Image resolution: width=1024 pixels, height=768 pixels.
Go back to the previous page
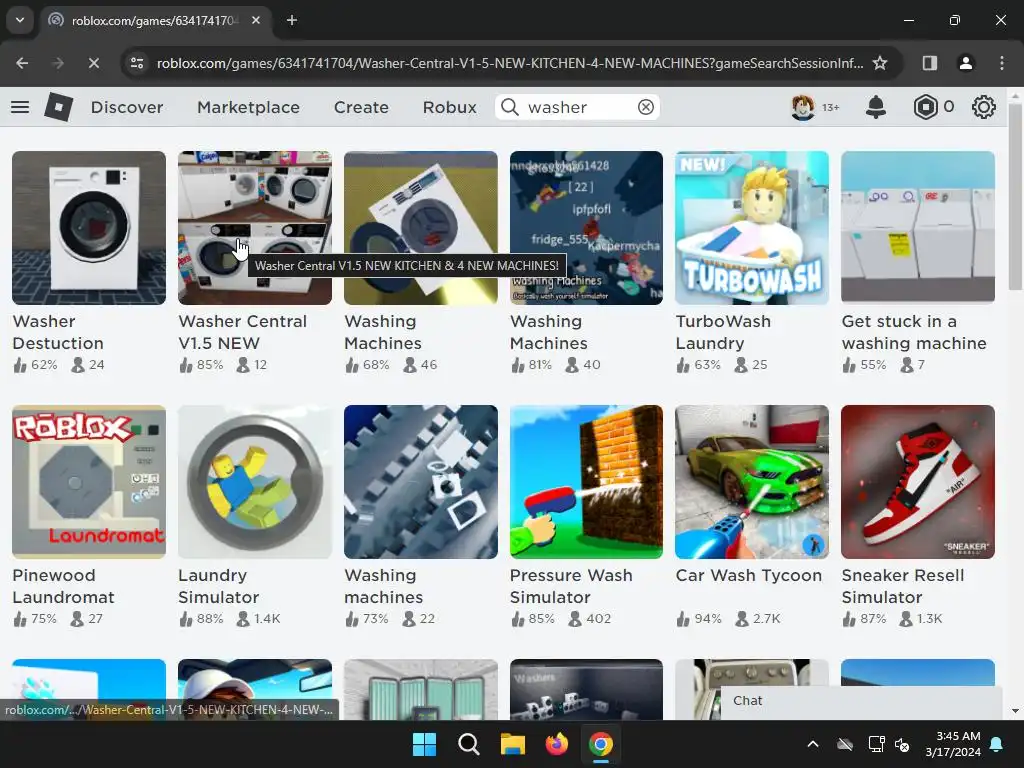(22, 63)
